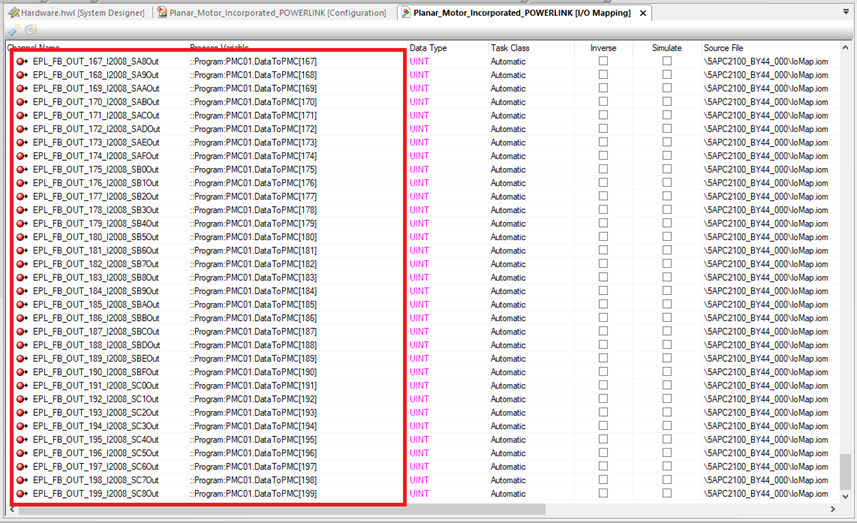
Task: Enable Inverse checkbox for EPL_FB_OUT_167 row
Action: (x=603, y=62)
